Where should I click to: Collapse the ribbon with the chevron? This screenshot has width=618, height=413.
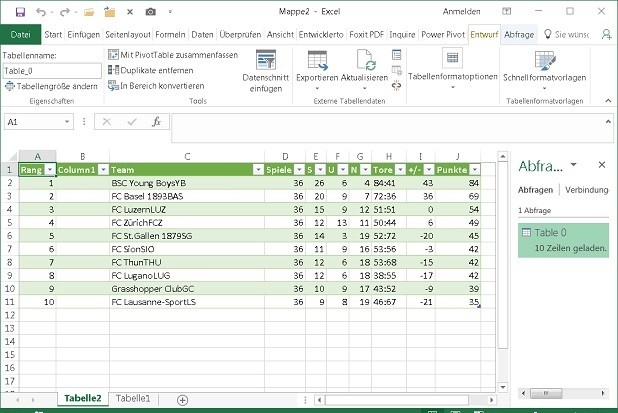[608, 100]
